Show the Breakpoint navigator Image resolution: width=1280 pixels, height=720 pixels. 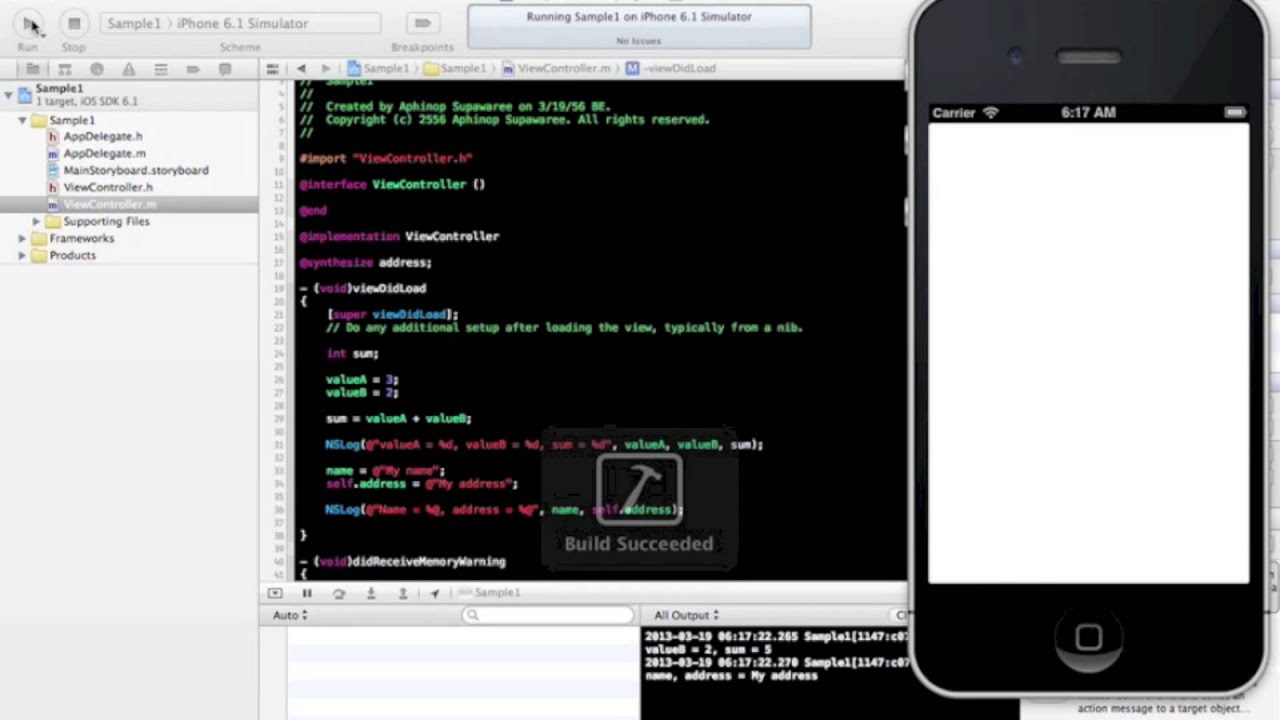click(x=193, y=69)
